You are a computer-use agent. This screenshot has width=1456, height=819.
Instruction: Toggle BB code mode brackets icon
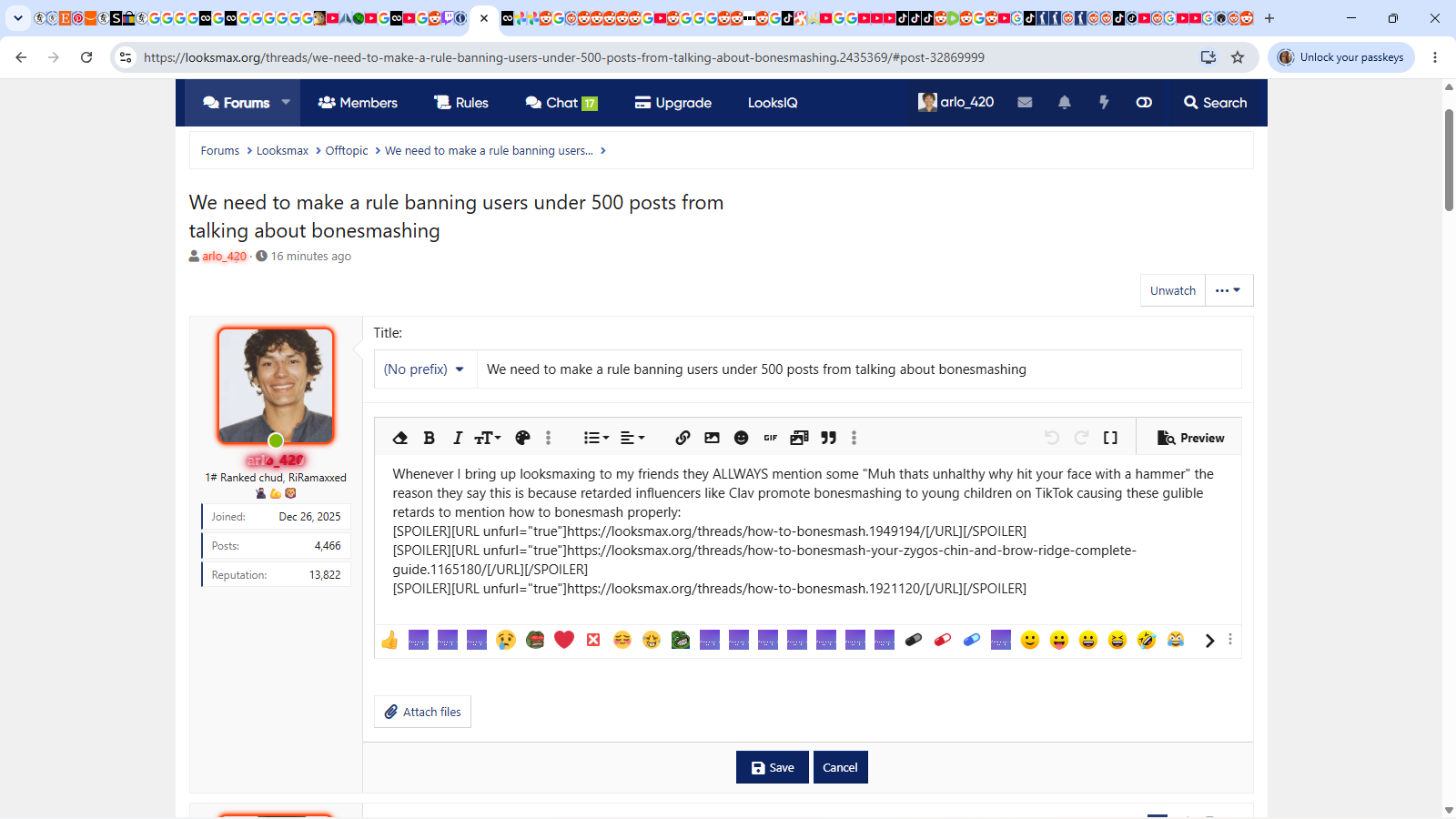[1110, 438]
